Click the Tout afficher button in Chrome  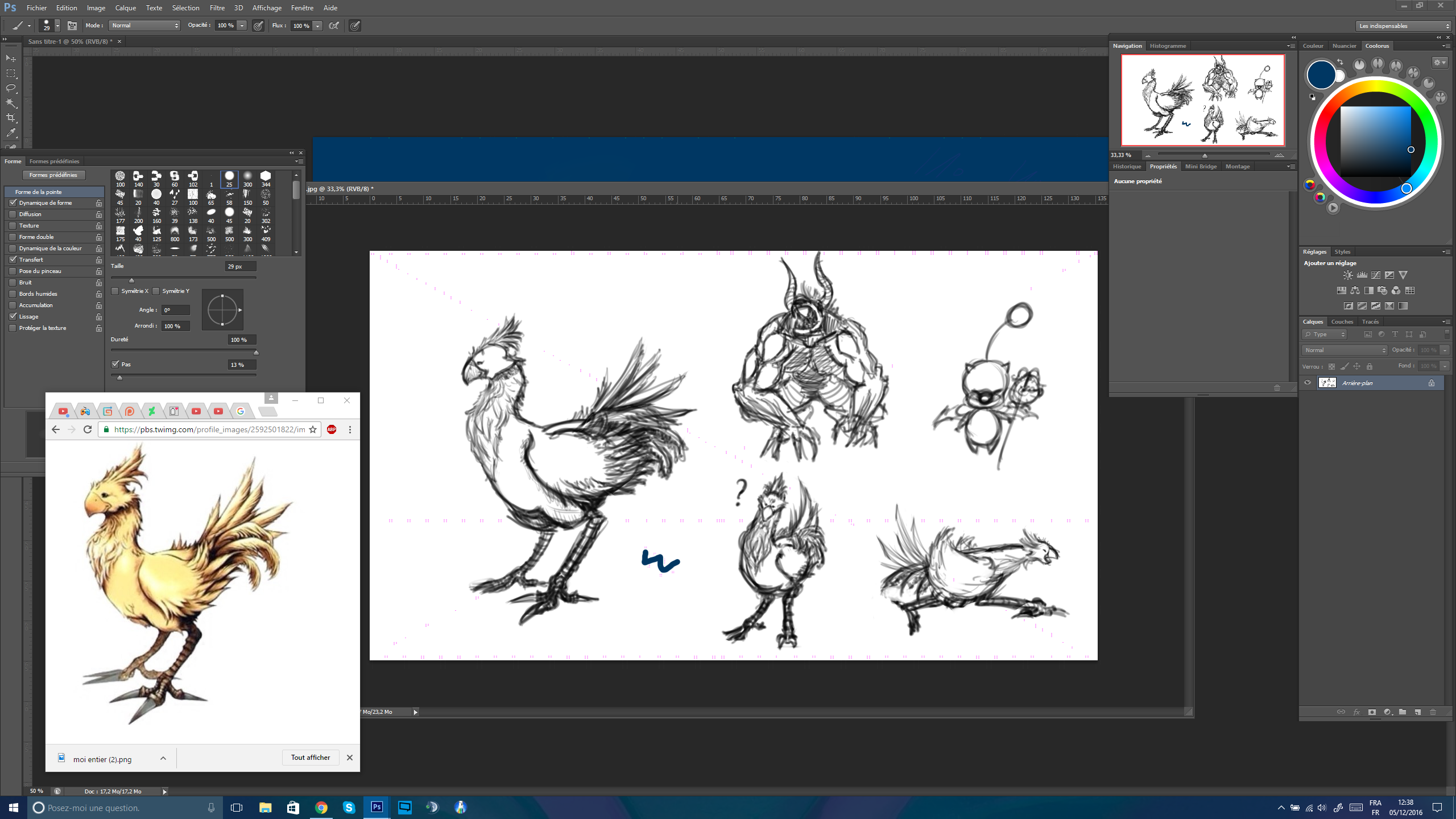(x=310, y=757)
